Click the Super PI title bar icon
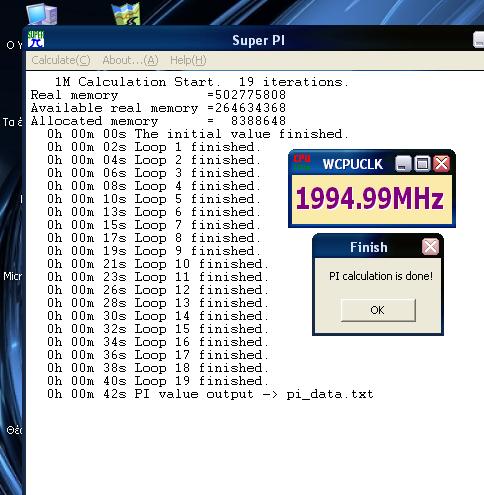The width and height of the screenshot is (484, 495). tap(36, 39)
